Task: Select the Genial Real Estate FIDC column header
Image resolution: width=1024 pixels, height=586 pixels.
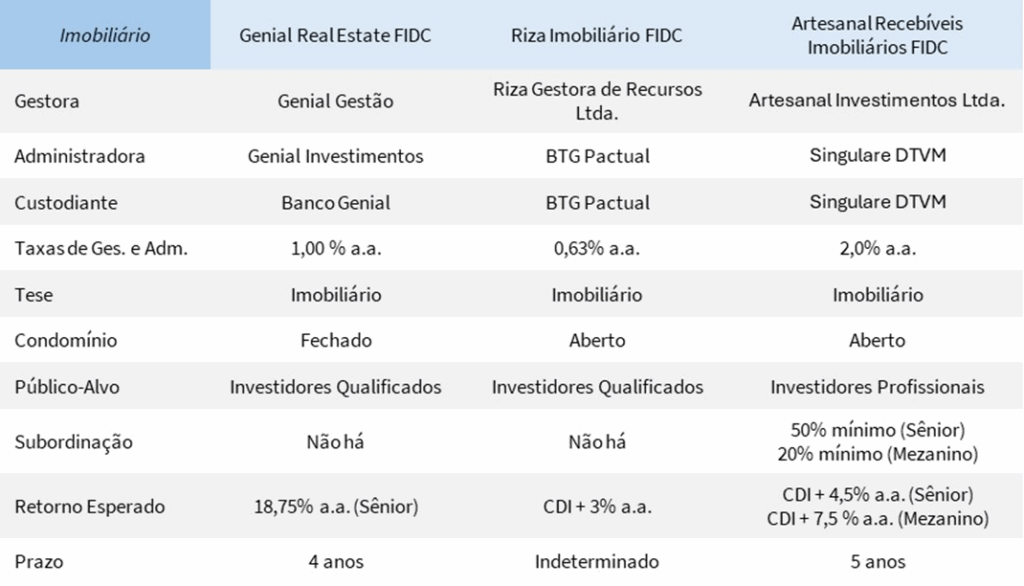Action: coord(335,35)
